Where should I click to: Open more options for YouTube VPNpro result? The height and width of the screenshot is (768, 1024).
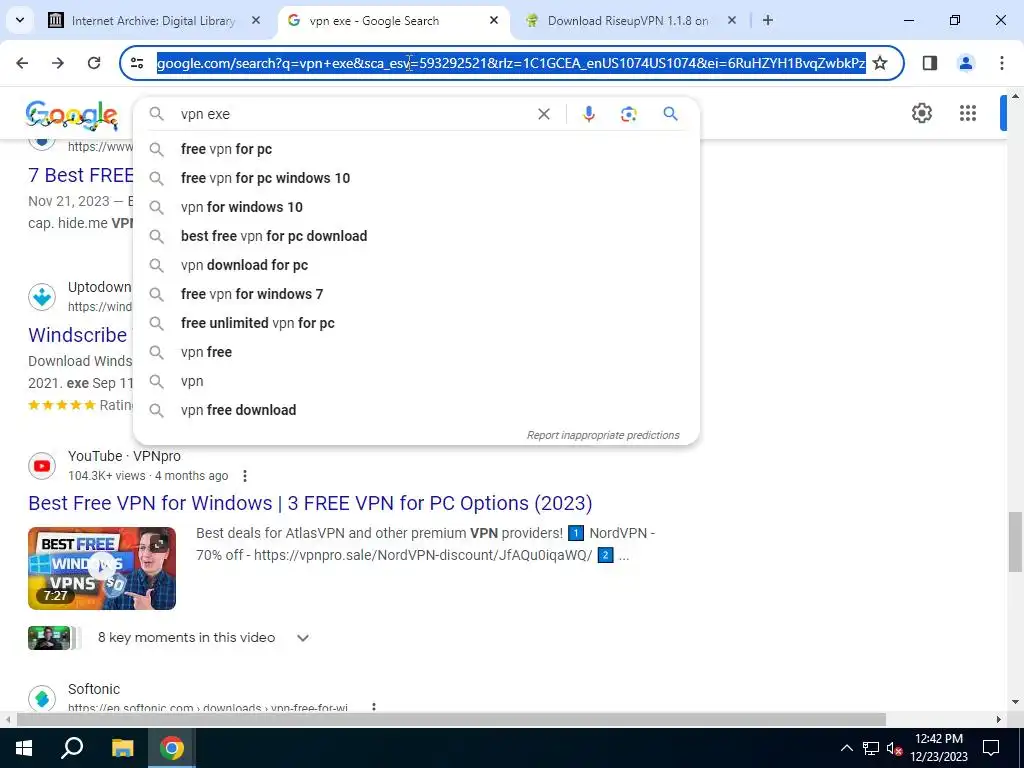coord(245,476)
